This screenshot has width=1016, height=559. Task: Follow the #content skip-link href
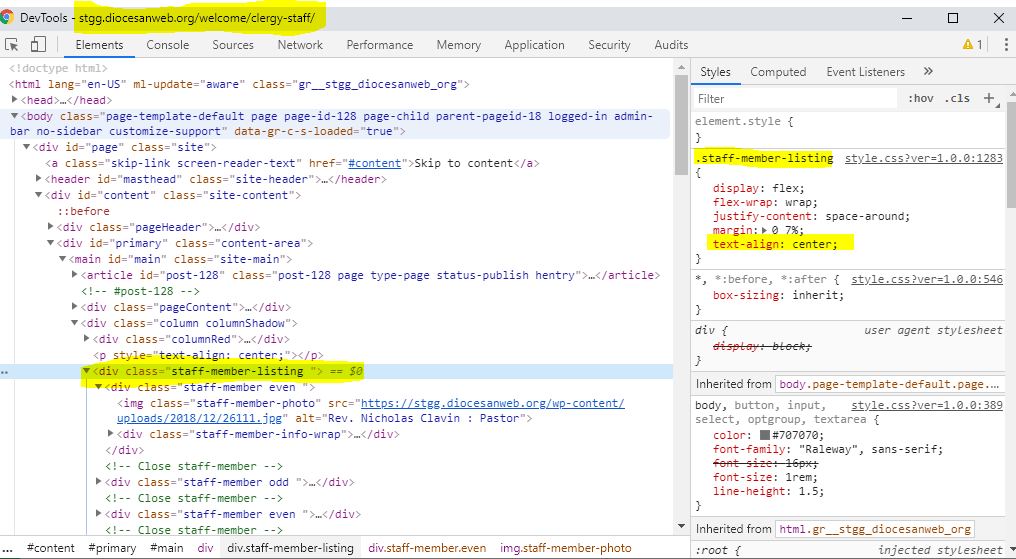coord(375,163)
